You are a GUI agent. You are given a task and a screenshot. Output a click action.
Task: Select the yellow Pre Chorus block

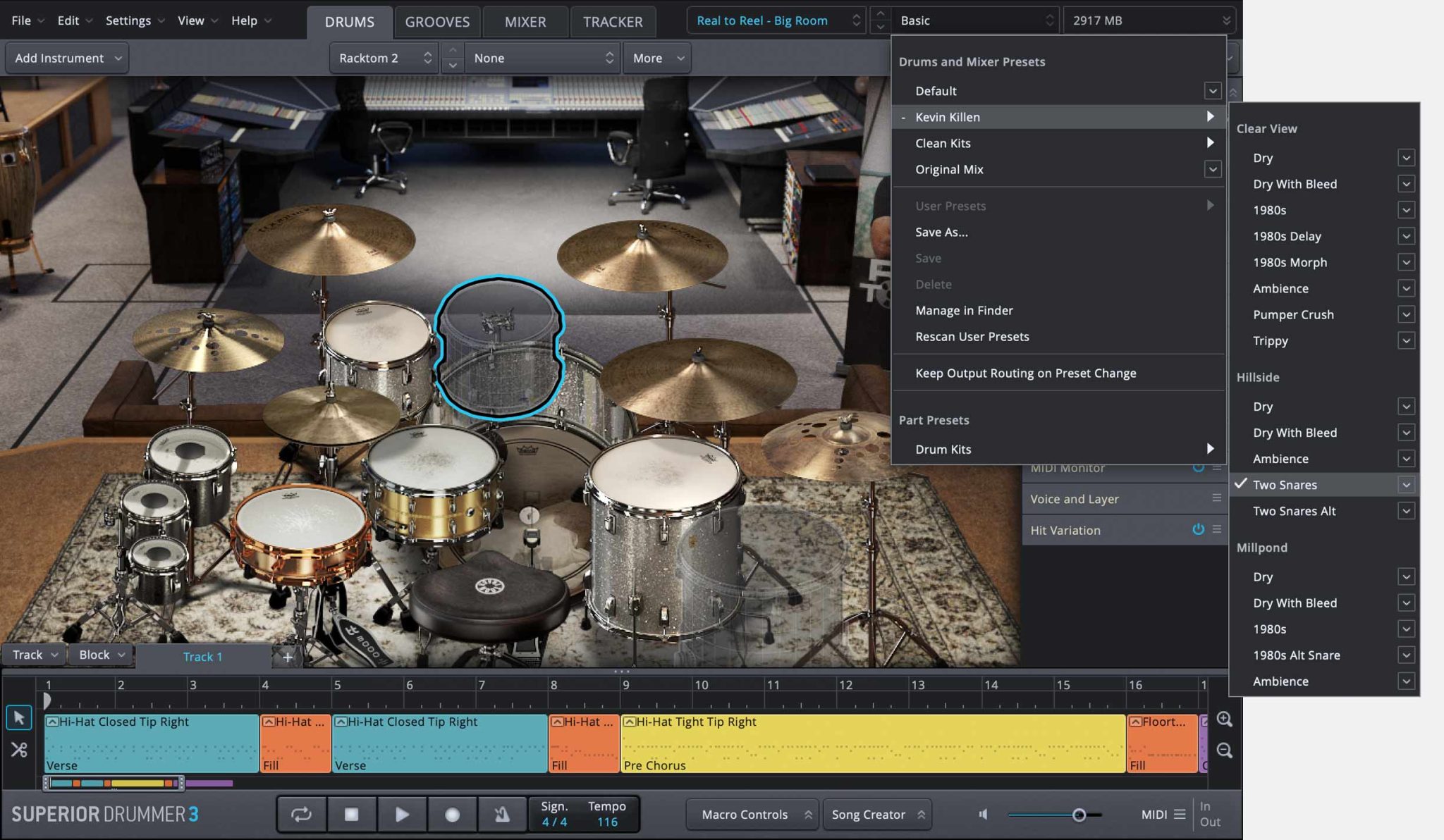[873, 743]
